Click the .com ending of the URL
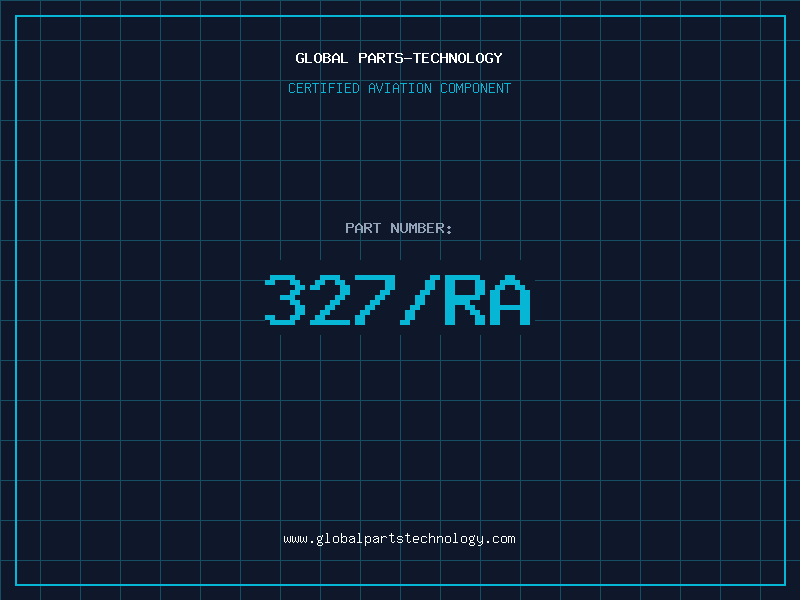This screenshot has height=600, width=800. coord(500,539)
